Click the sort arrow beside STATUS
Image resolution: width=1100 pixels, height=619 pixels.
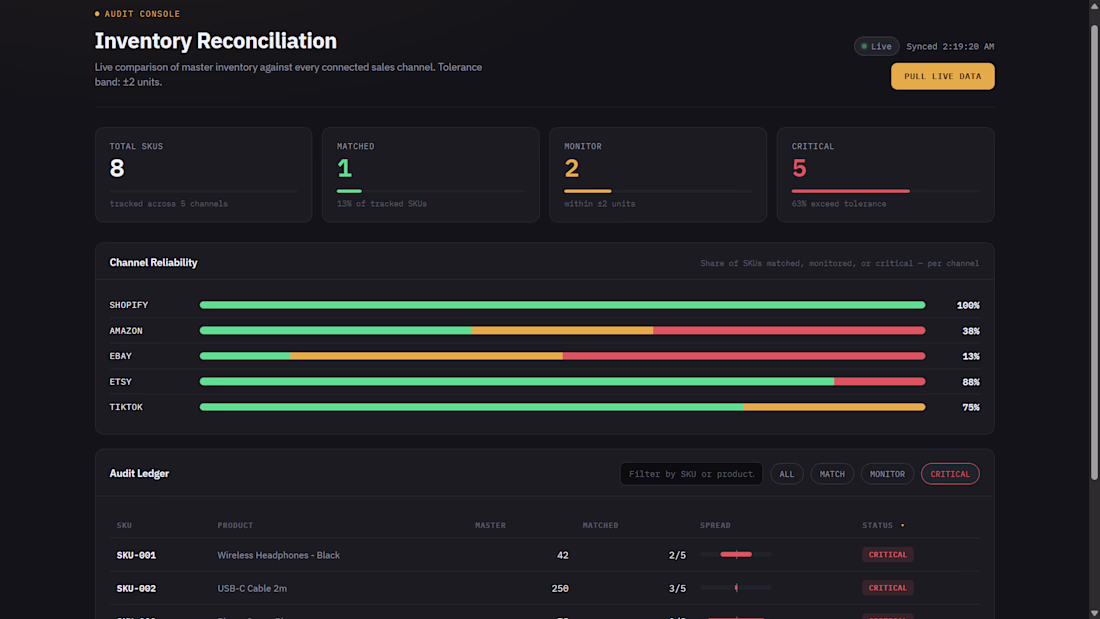(902, 525)
